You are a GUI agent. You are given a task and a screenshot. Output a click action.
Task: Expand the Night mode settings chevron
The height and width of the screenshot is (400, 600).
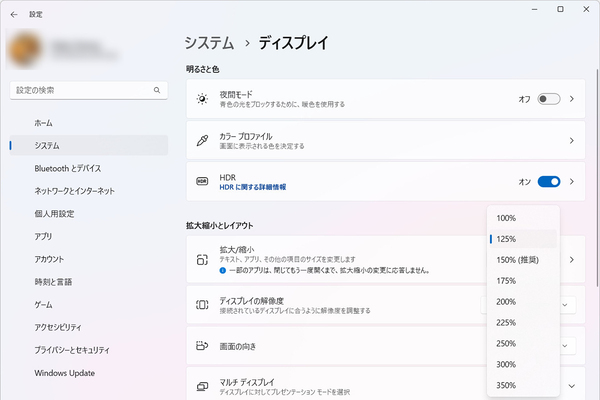coord(572,99)
